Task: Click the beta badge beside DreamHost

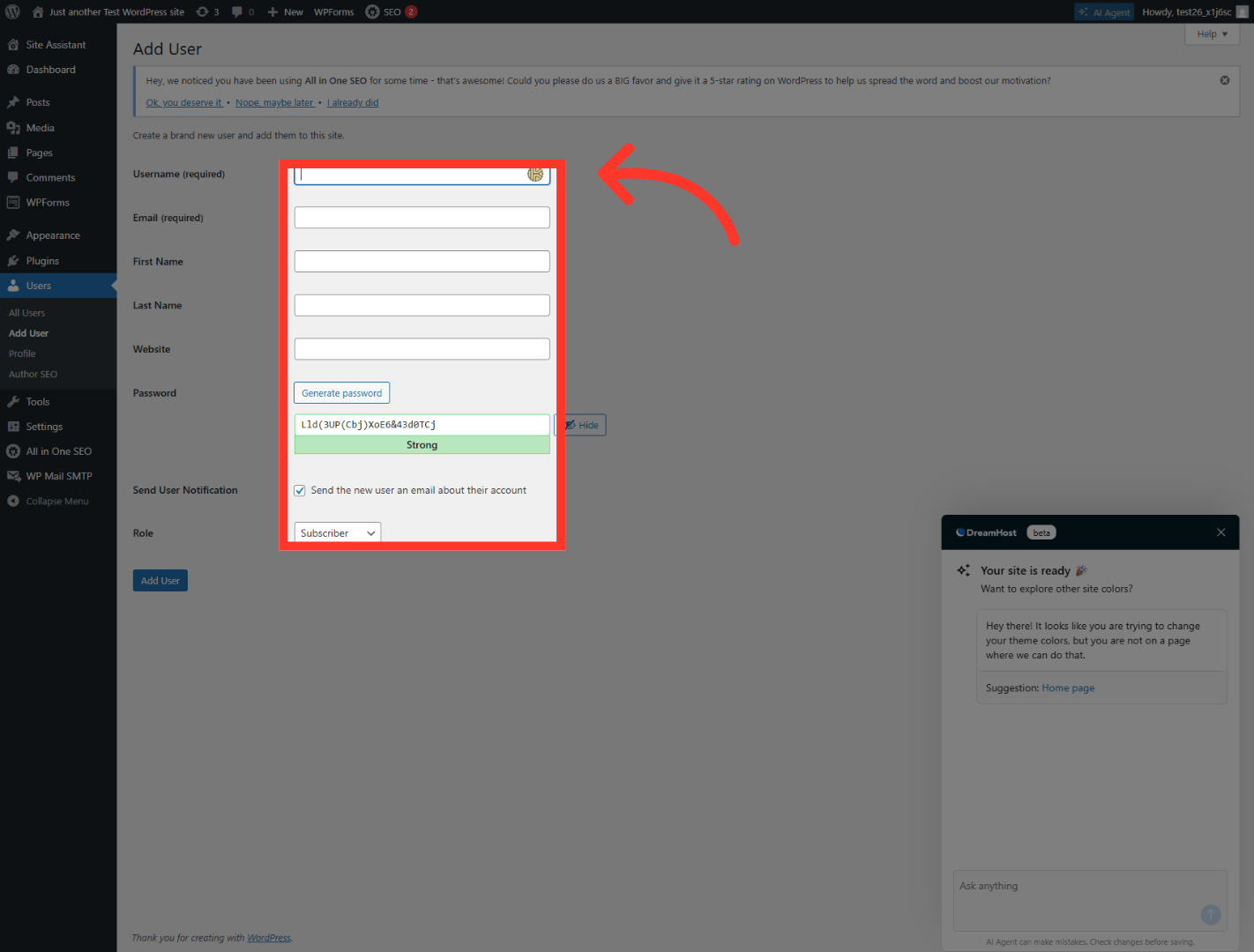Action: coord(1041,532)
